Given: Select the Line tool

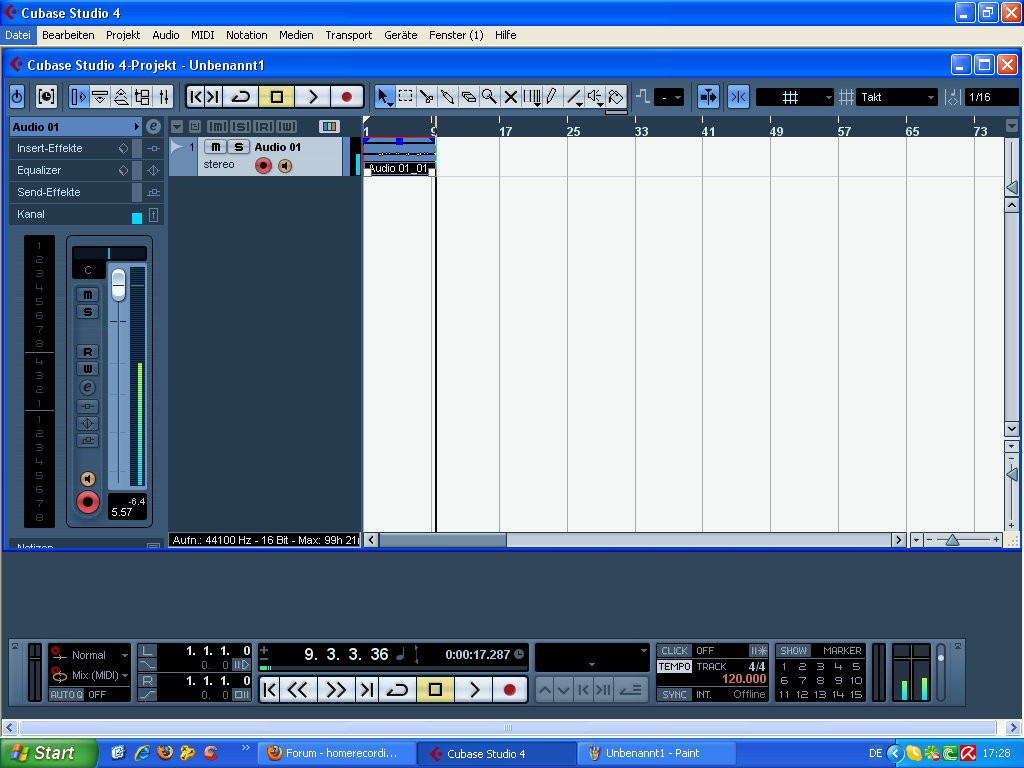Looking at the screenshot, I should 573,97.
